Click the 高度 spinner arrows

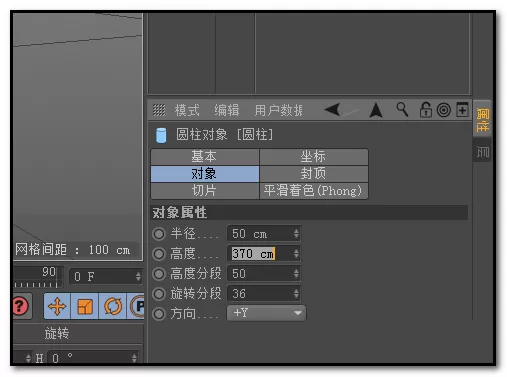click(296, 254)
